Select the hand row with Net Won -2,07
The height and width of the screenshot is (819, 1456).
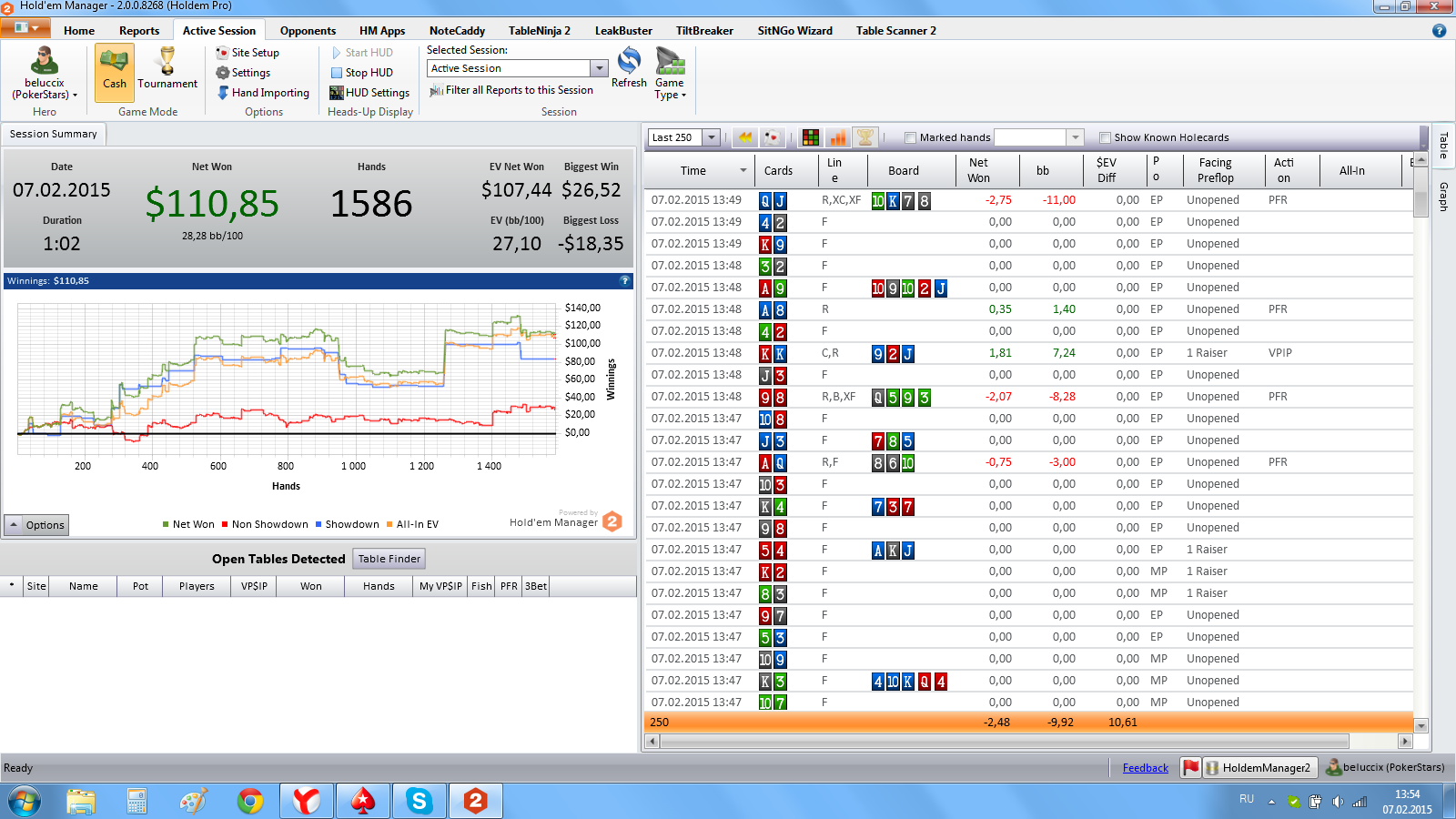click(x=1028, y=397)
